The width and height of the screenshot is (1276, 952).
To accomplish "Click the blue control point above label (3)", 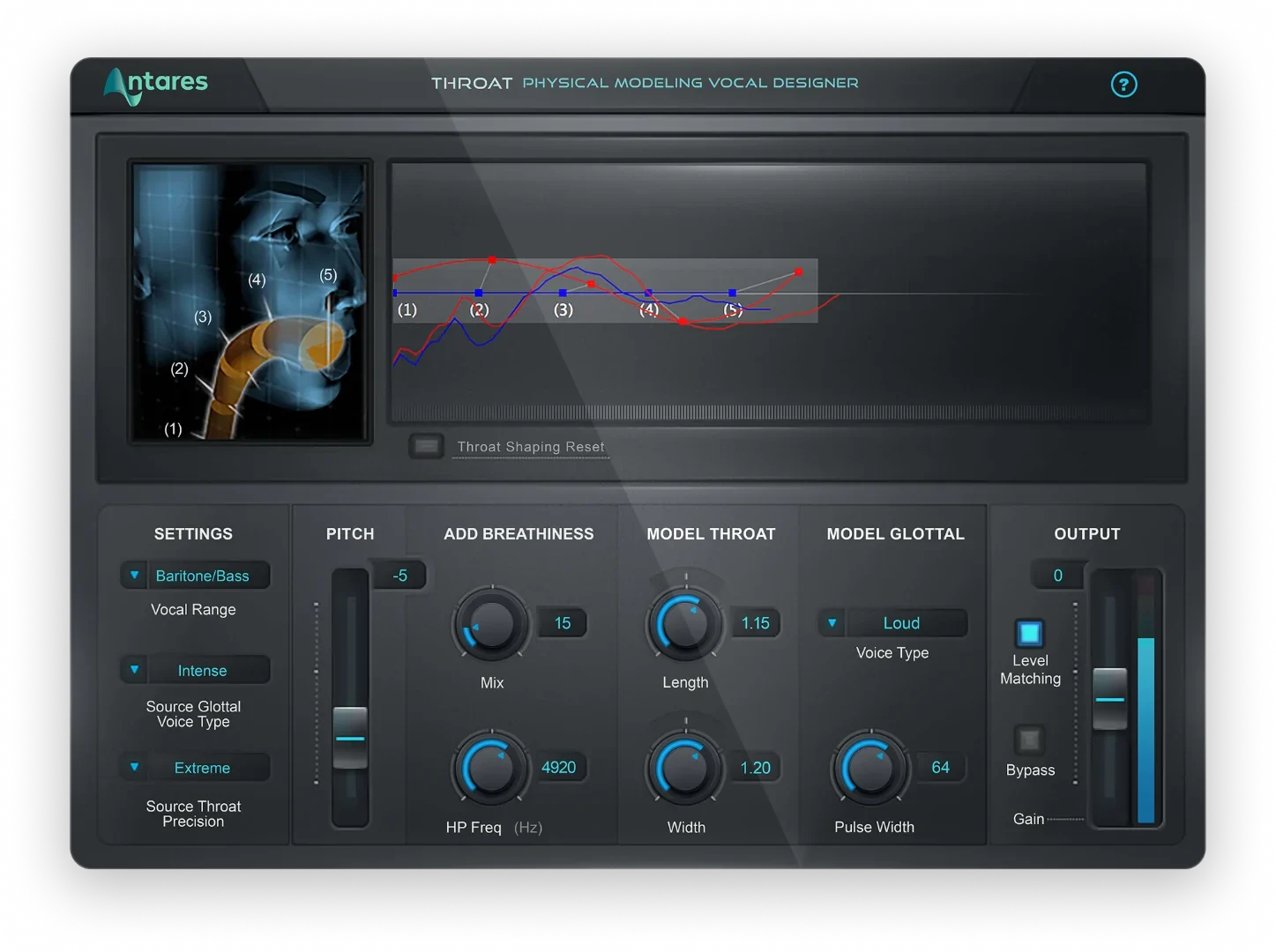I will tap(563, 293).
